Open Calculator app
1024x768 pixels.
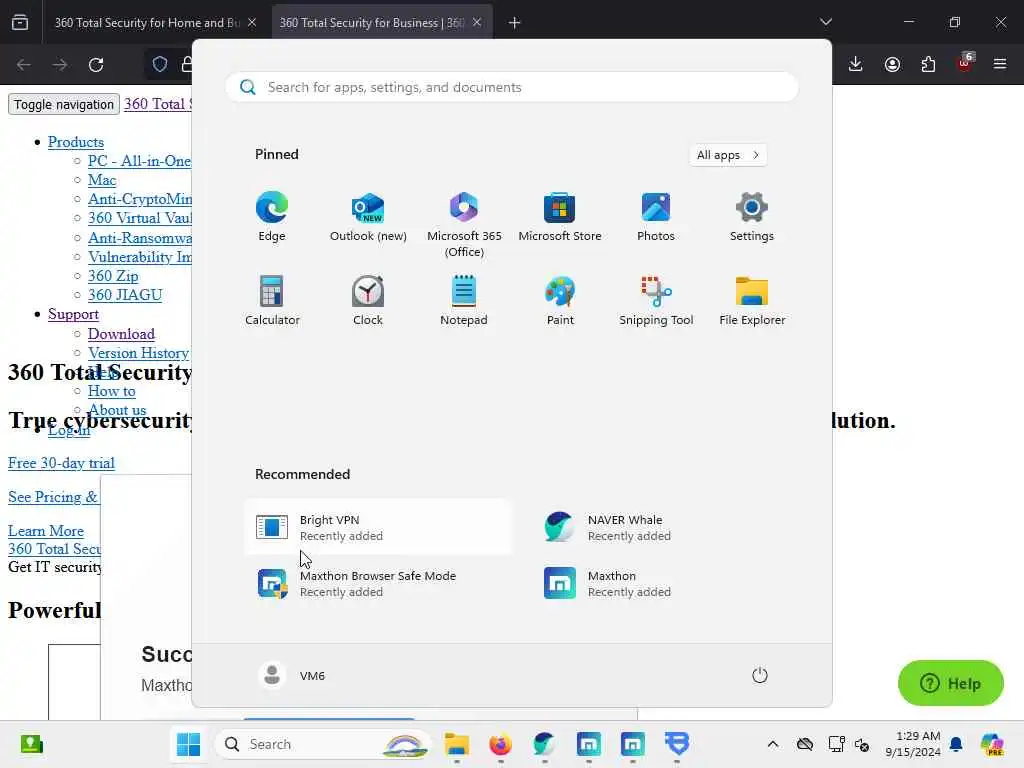click(x=272, y=301)
